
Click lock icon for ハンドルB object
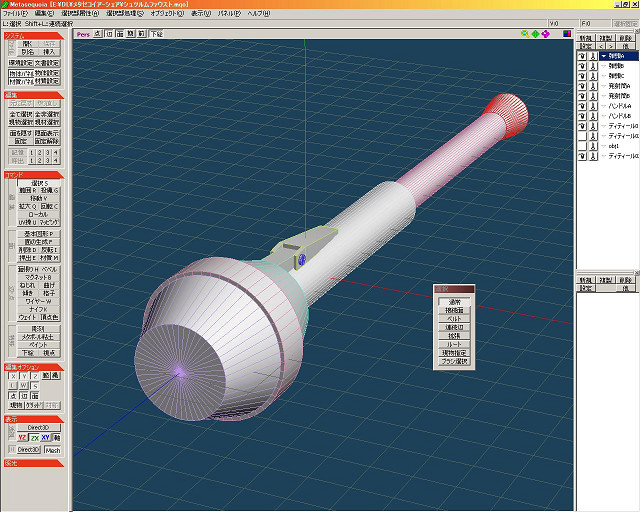click(593, 116)
